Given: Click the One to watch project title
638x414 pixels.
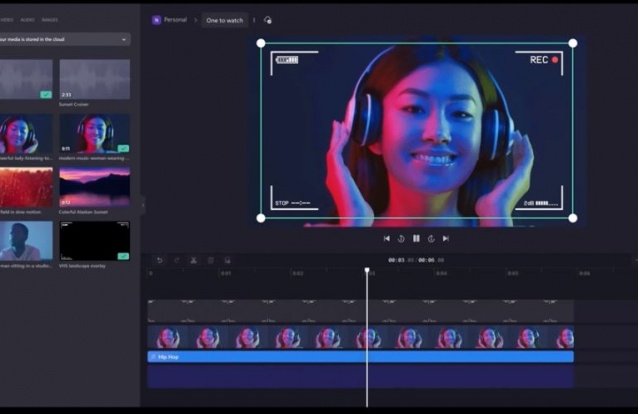Looking at the screenshot, I should [224, 20].
